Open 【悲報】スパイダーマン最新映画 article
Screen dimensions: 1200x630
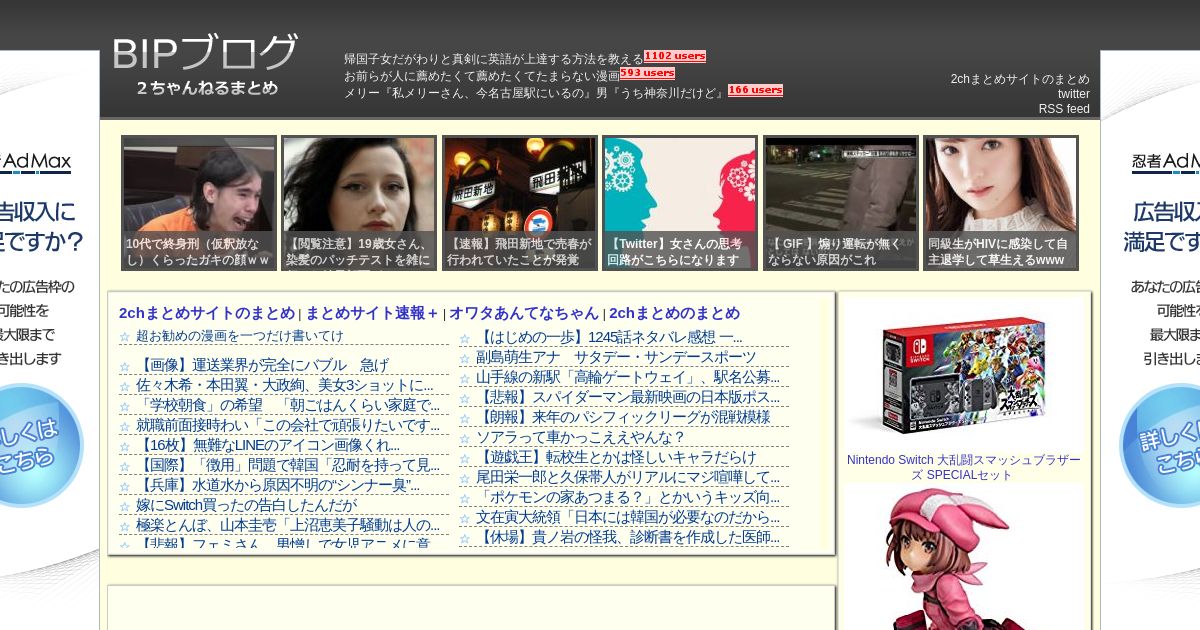tap(628, 397)
